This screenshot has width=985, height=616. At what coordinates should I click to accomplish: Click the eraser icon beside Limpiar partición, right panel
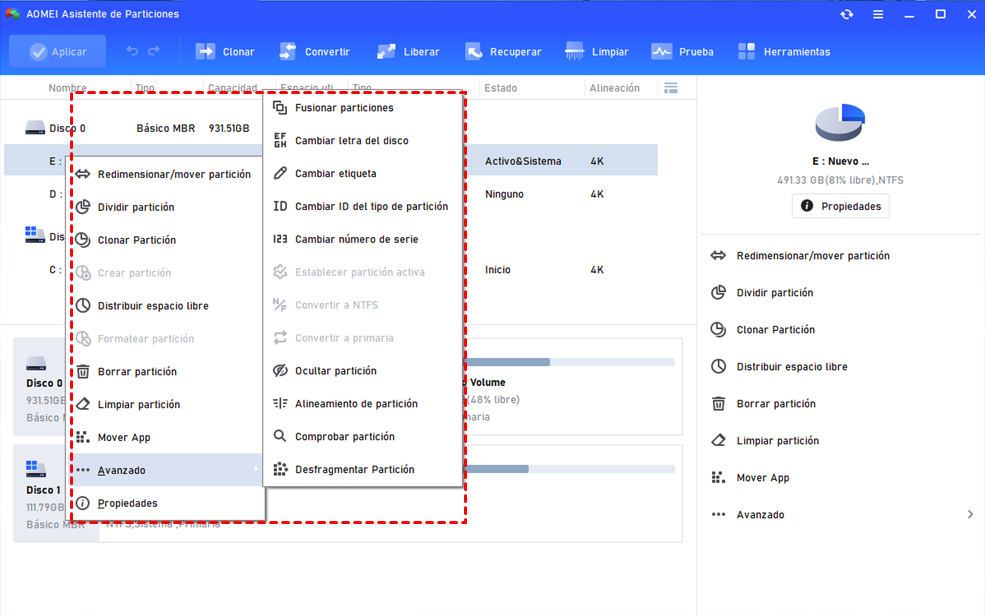(718, 440)
